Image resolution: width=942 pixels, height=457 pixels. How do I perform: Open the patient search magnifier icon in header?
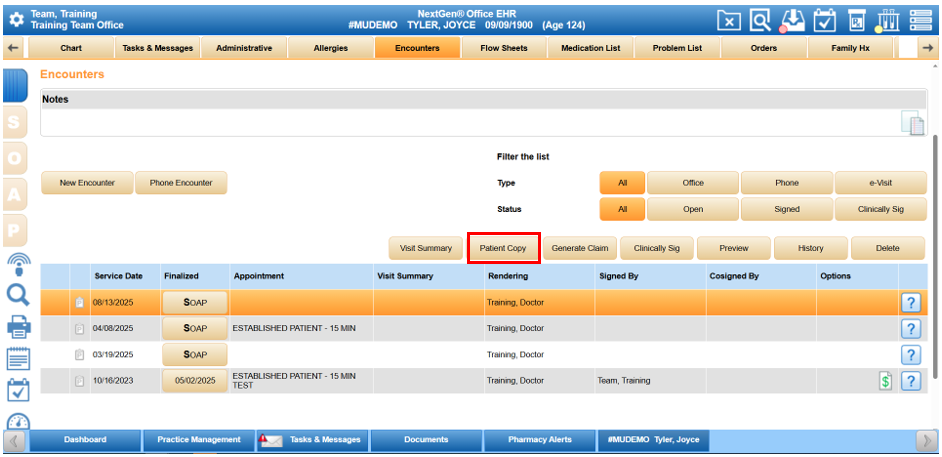coord(761,19)
